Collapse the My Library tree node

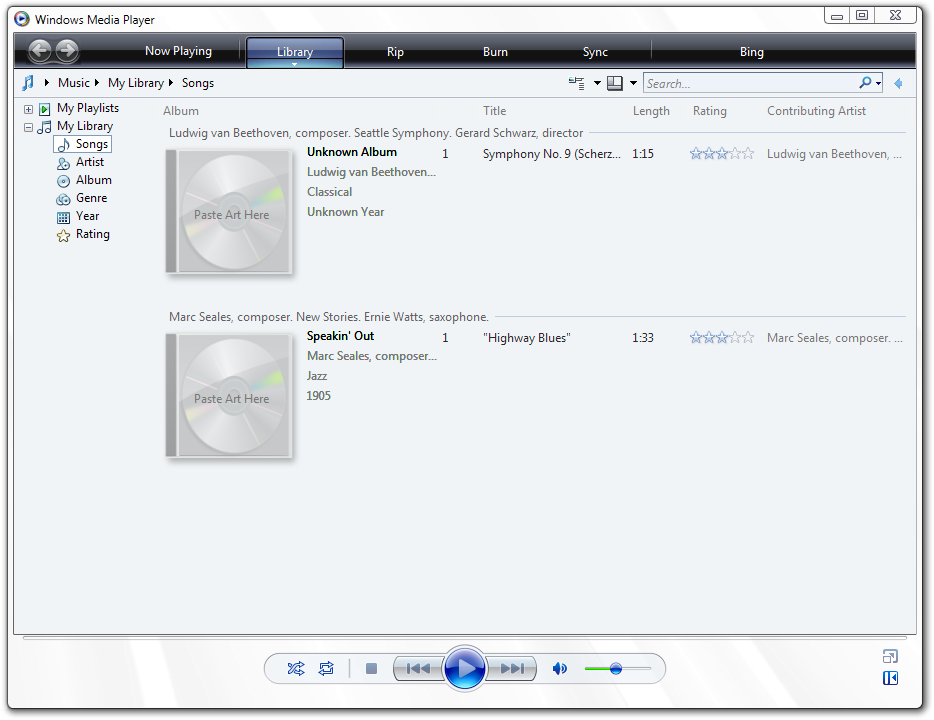pyautogui.click(x=28, y=127)
